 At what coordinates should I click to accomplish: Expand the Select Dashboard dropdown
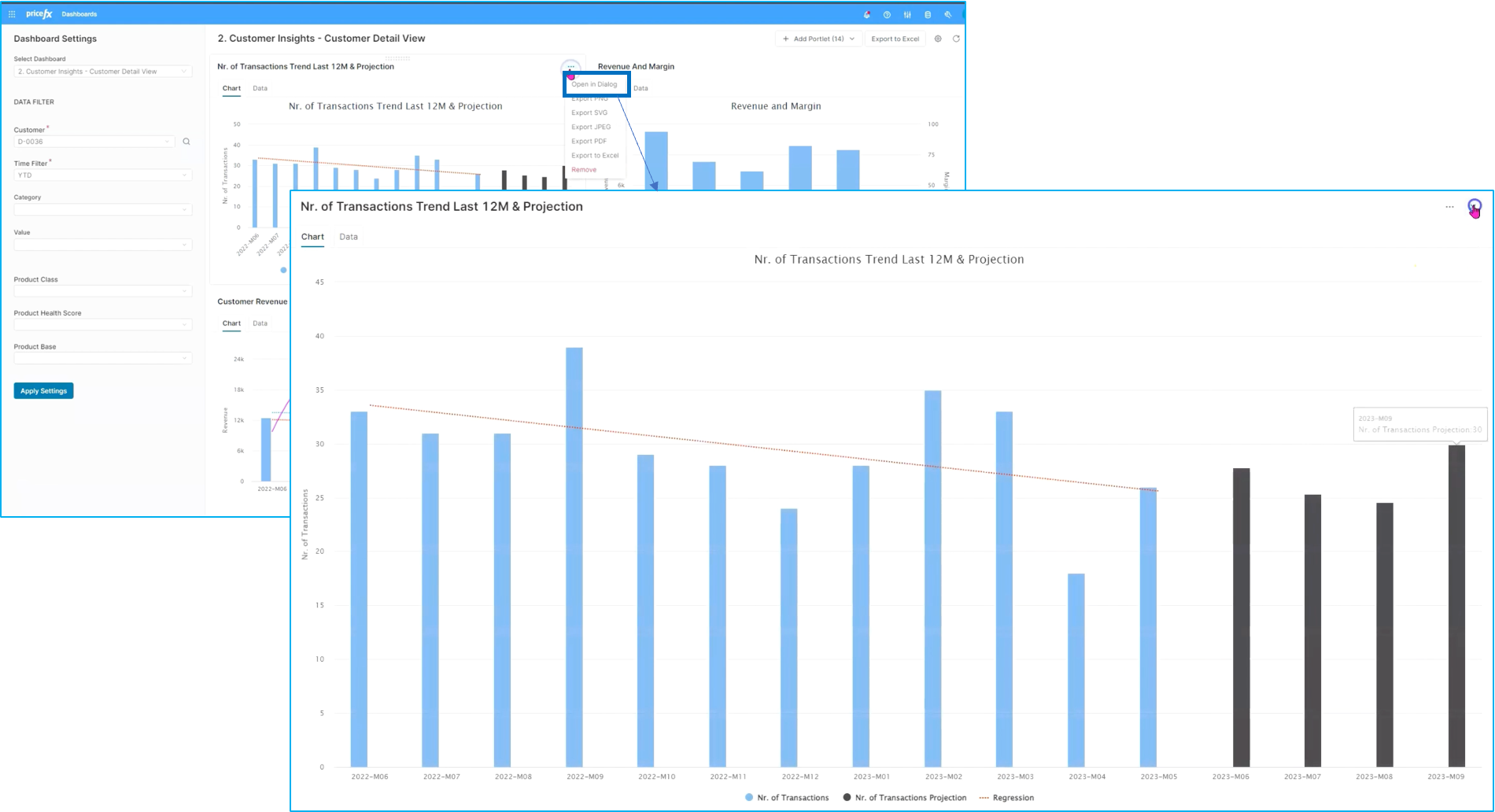coord(102,72)
